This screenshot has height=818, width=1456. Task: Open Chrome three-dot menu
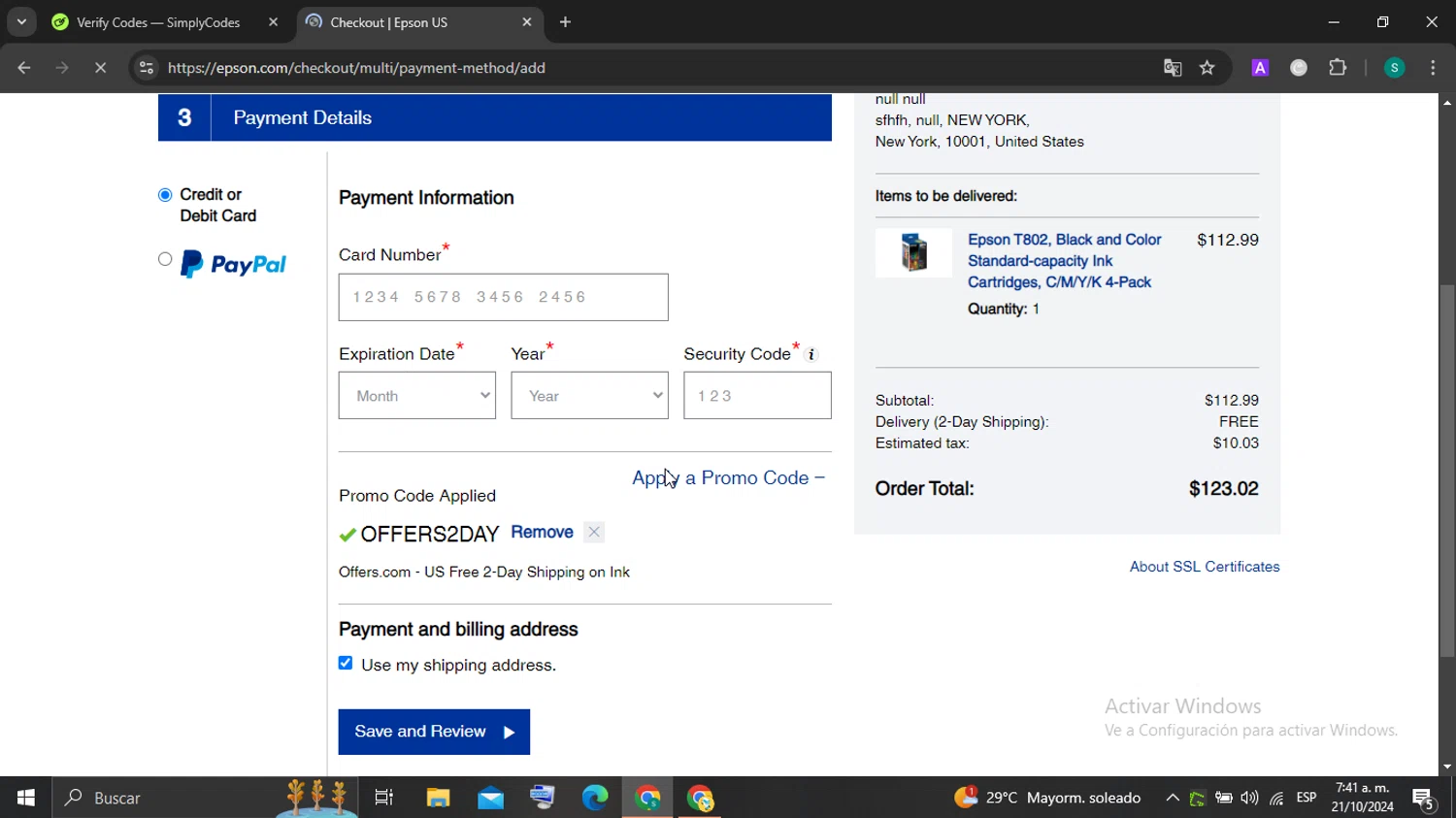tap(1433, 68)
